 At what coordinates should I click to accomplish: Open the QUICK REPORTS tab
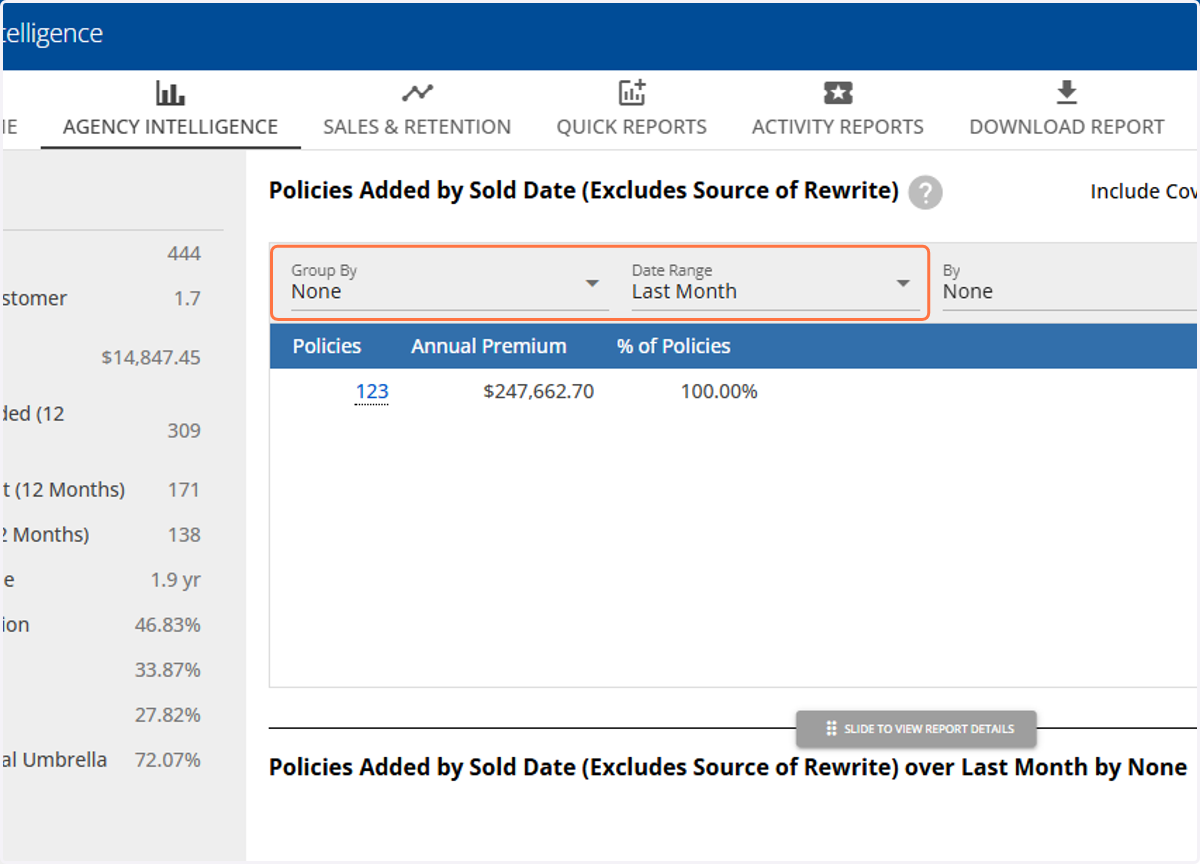point(632,127)
